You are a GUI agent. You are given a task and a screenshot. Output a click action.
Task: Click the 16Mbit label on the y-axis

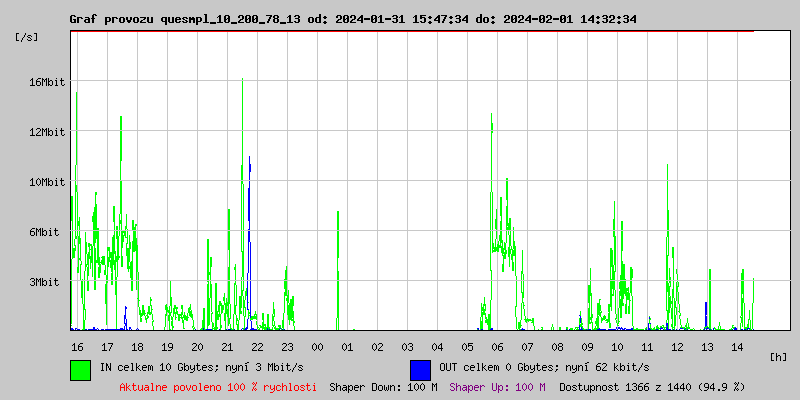pyautogui.click(x=47, y=82)
